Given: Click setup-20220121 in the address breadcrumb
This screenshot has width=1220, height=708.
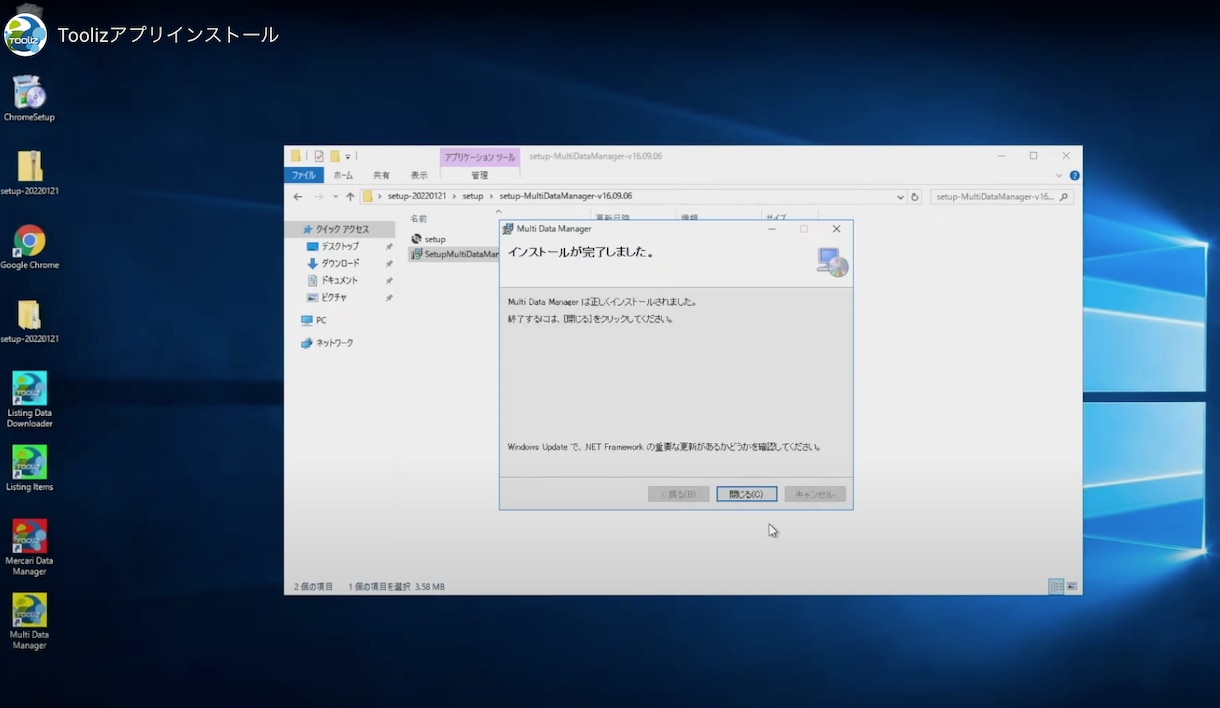Looking at the screenshot, I should pos(417,197).
